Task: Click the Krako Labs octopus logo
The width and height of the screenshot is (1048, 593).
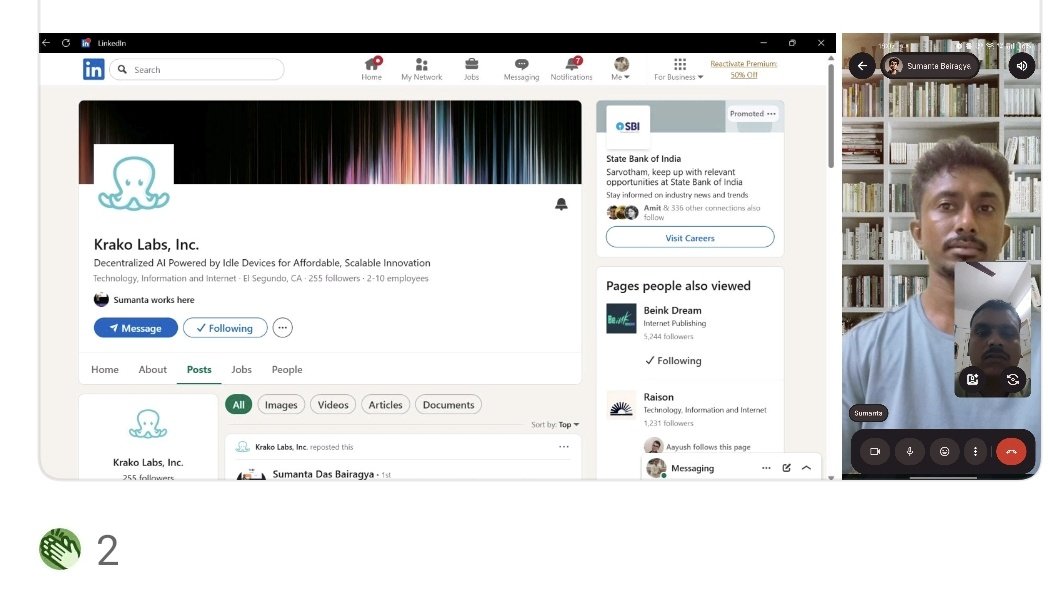Action: (134, 184)
